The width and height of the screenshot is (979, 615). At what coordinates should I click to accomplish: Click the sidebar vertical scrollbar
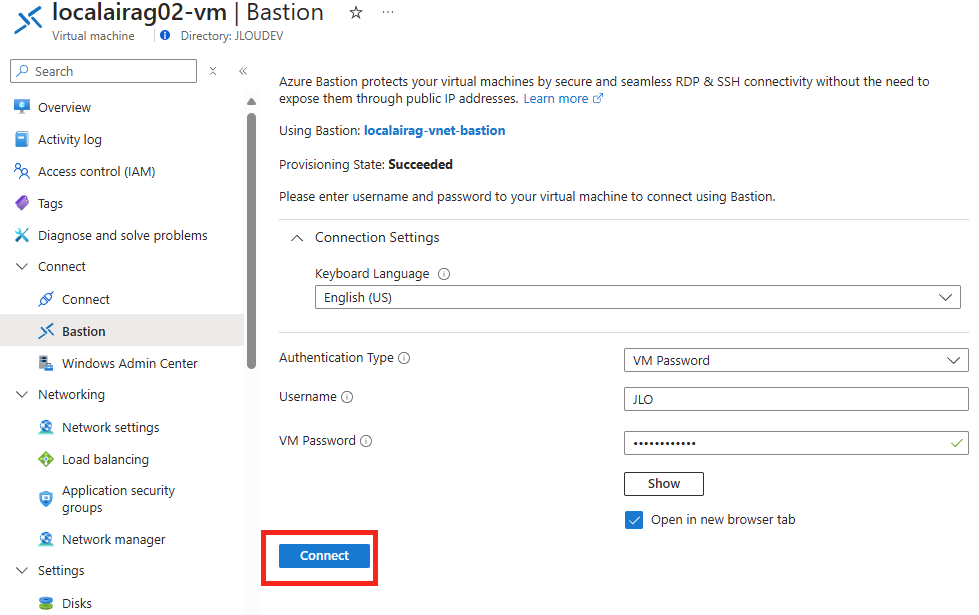(252, 241)
